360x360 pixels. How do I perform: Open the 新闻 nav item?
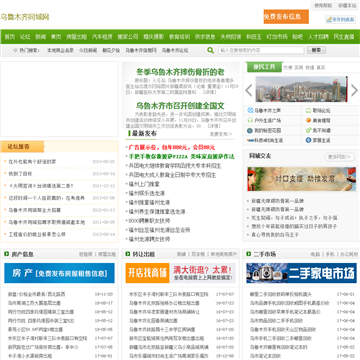(41, 37)
